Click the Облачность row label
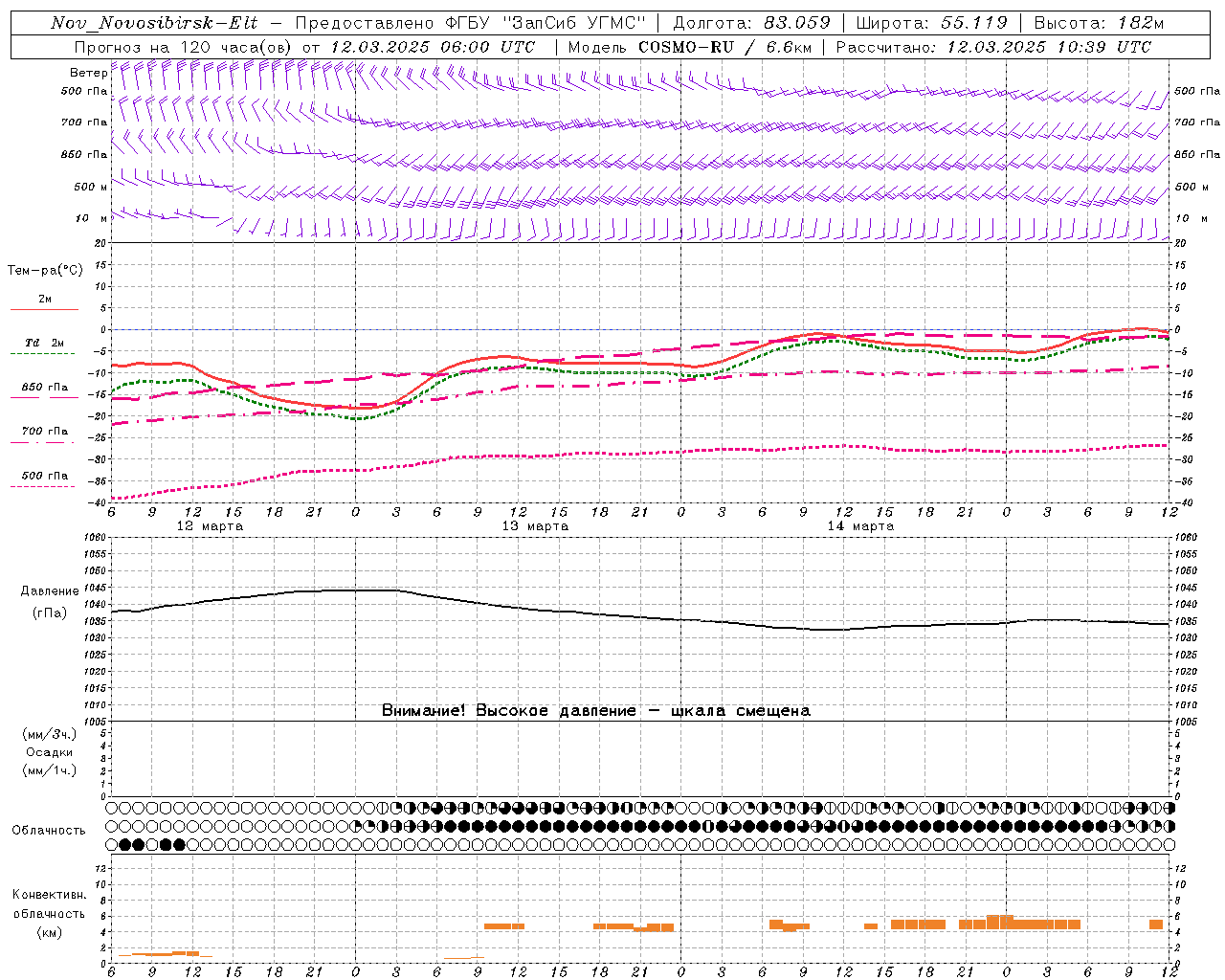This screenshot has height=980, width=1225. click(x=49, y=831)
